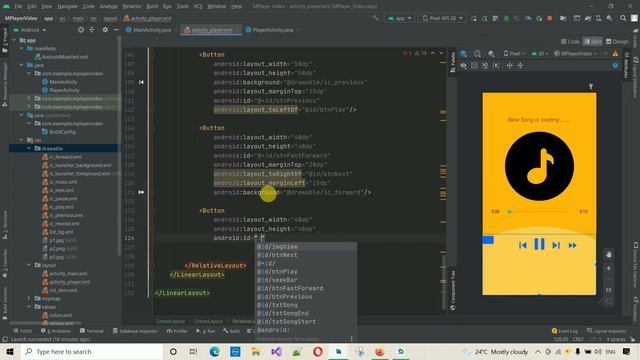The image size is (640, 360).
Task: Toggle view options eye icon in preview
Action: (464, 65)
